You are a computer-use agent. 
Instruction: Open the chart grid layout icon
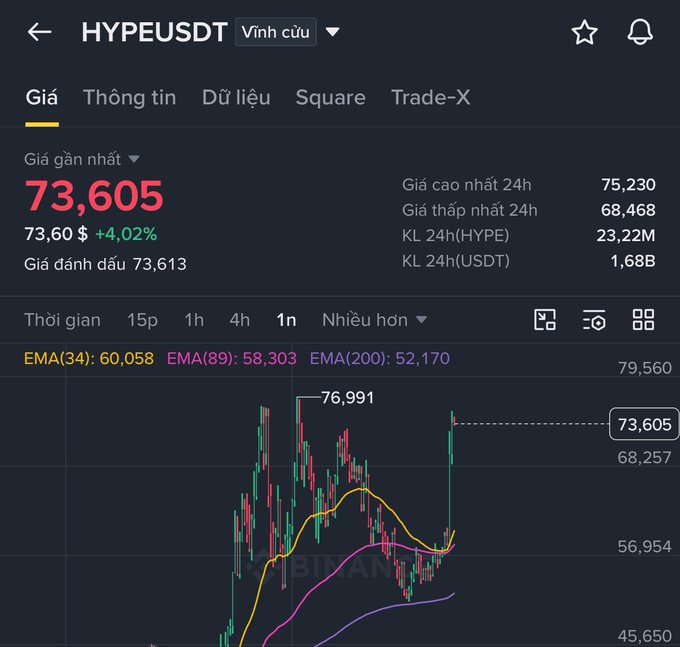coord(643,320)
